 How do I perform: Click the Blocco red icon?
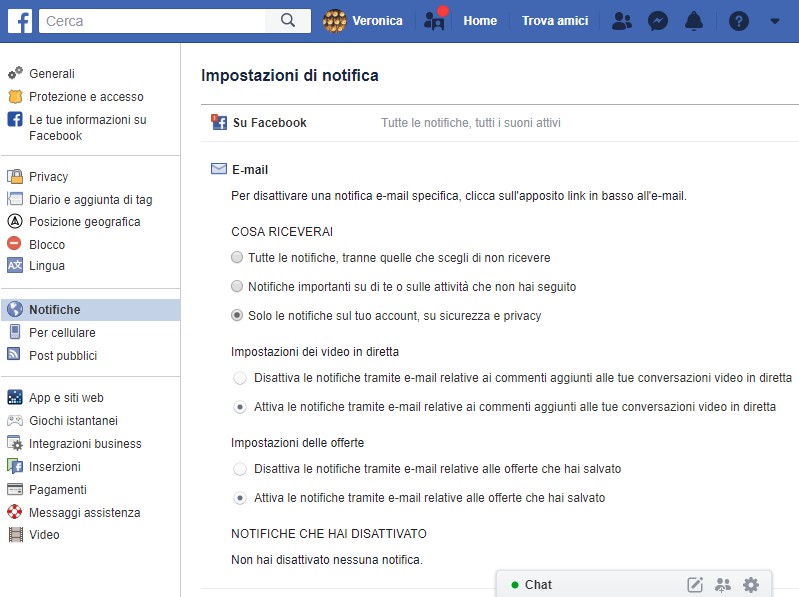tap(15, 243)
